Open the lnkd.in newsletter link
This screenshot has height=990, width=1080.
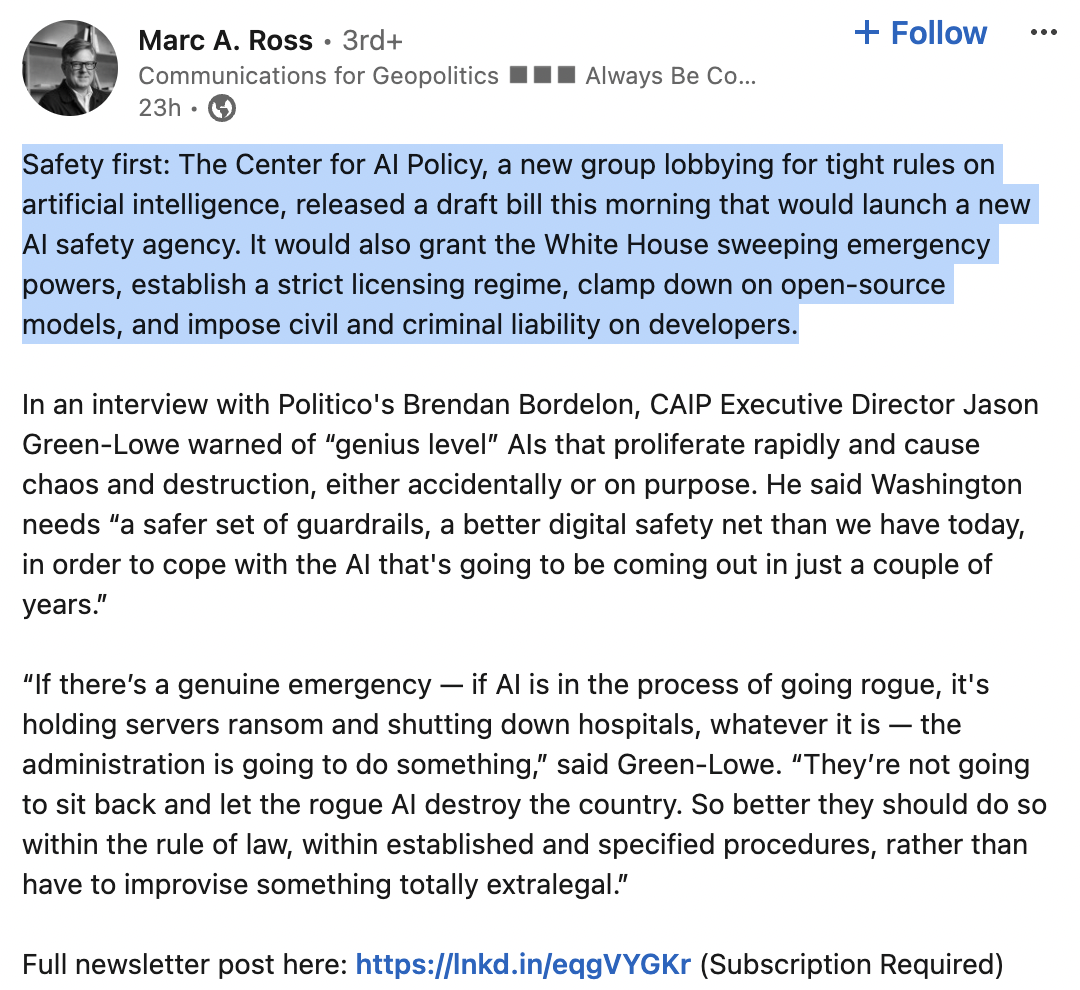click(523, 965)
